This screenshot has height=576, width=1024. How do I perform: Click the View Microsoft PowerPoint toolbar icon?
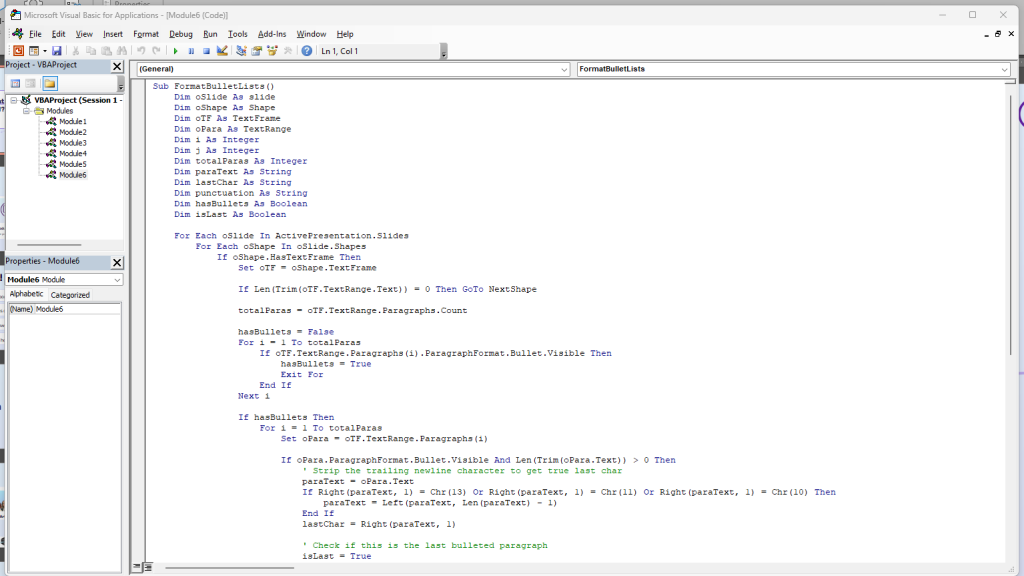click(18, 51)
